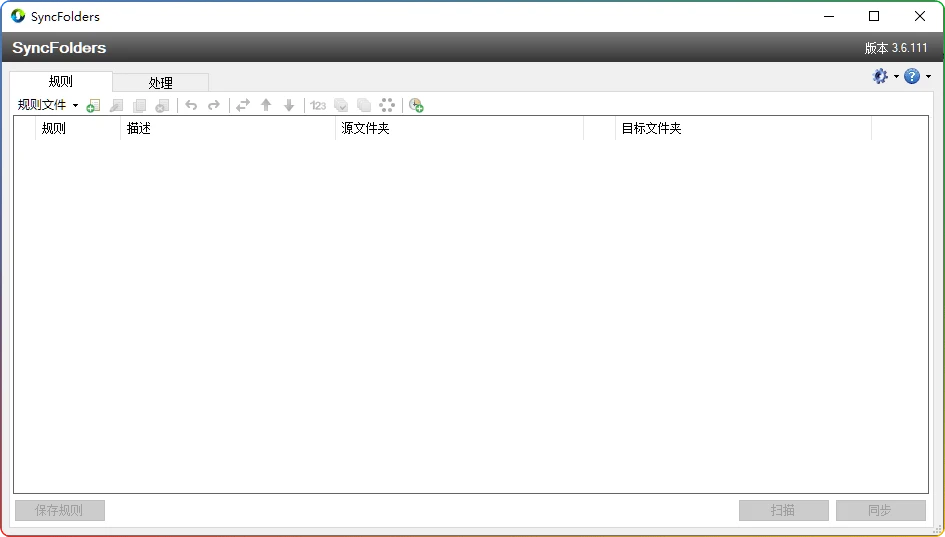Viewport: 945px width, 537px height.
Task: Click the delete rule icon
Action: [x=162, y=105]
